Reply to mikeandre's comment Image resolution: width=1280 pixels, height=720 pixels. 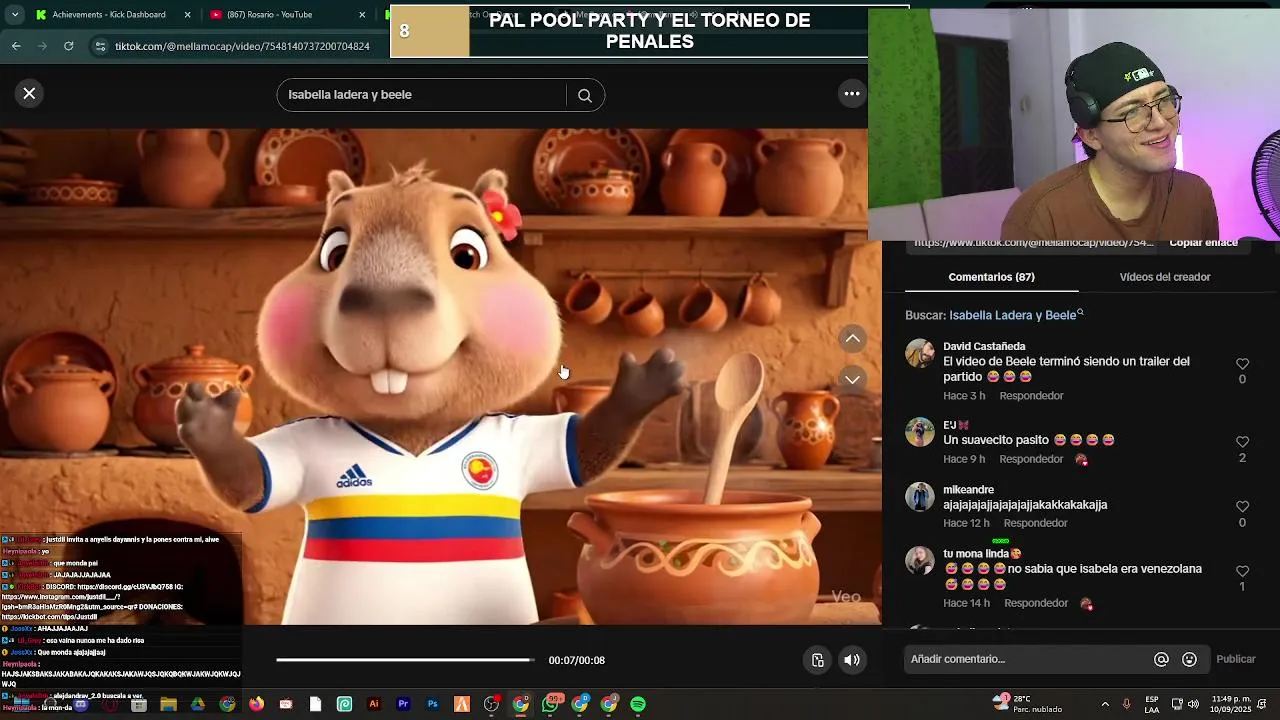pos(1035,523)
